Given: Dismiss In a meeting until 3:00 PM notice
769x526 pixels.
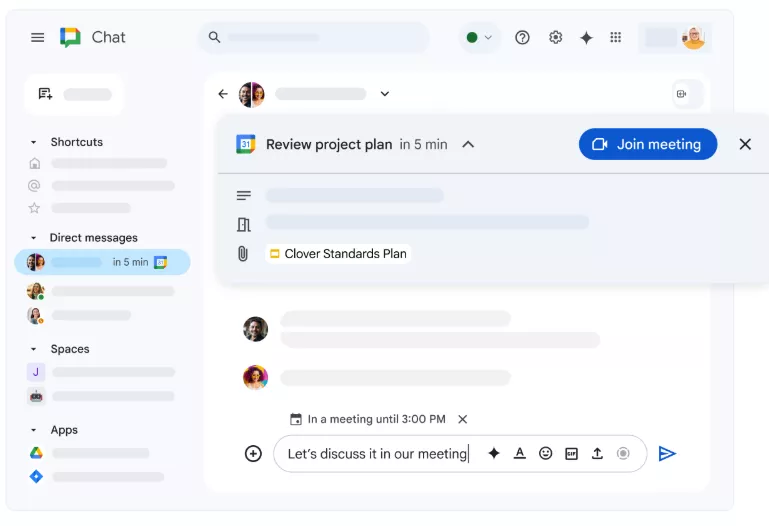Looking at the screenshot, I should (x=462, y=419).
